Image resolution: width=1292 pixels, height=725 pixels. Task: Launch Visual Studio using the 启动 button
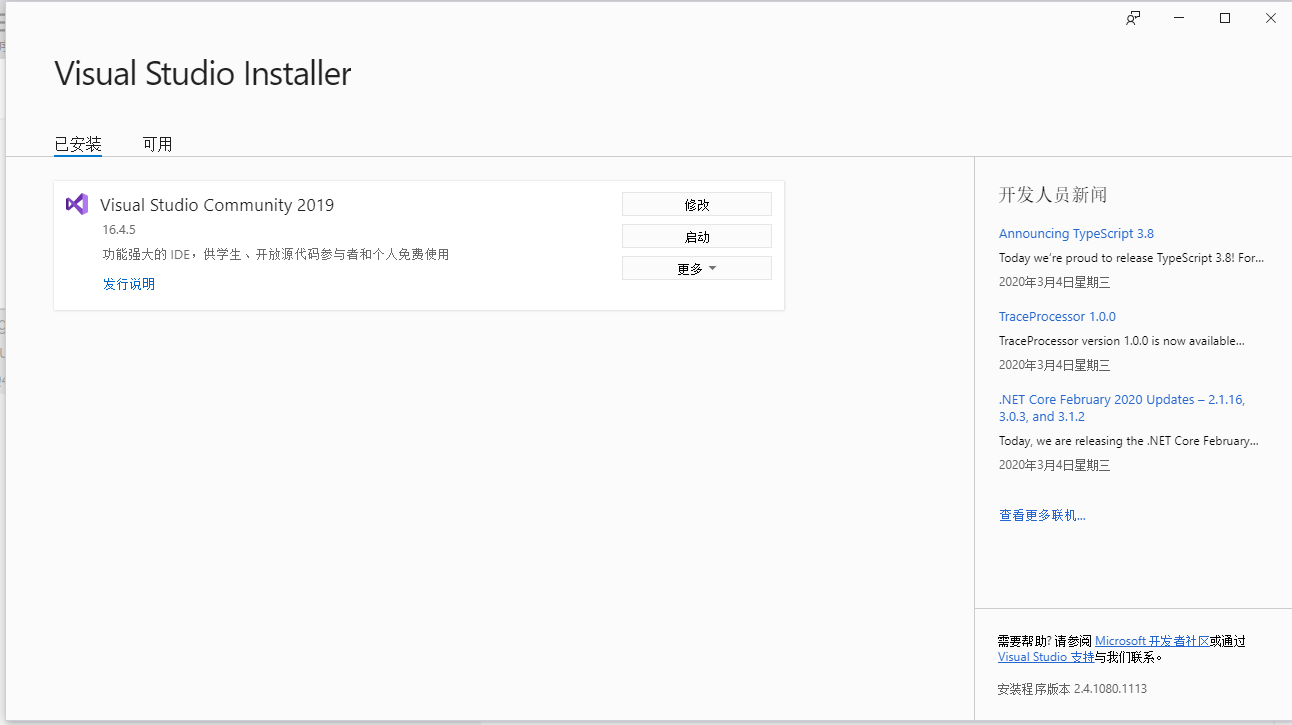[696, 235]
